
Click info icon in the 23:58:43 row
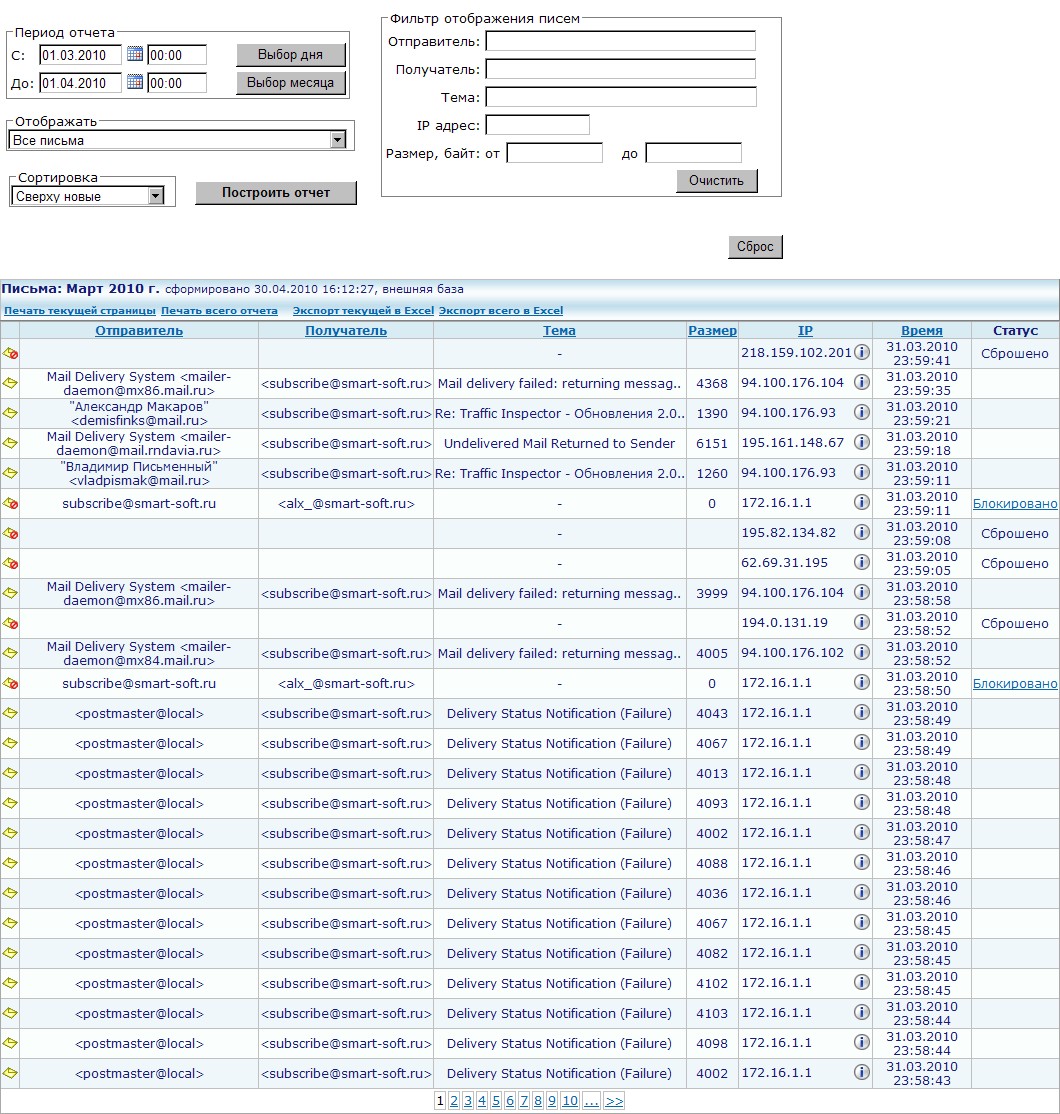click(x=862, y=1072)
